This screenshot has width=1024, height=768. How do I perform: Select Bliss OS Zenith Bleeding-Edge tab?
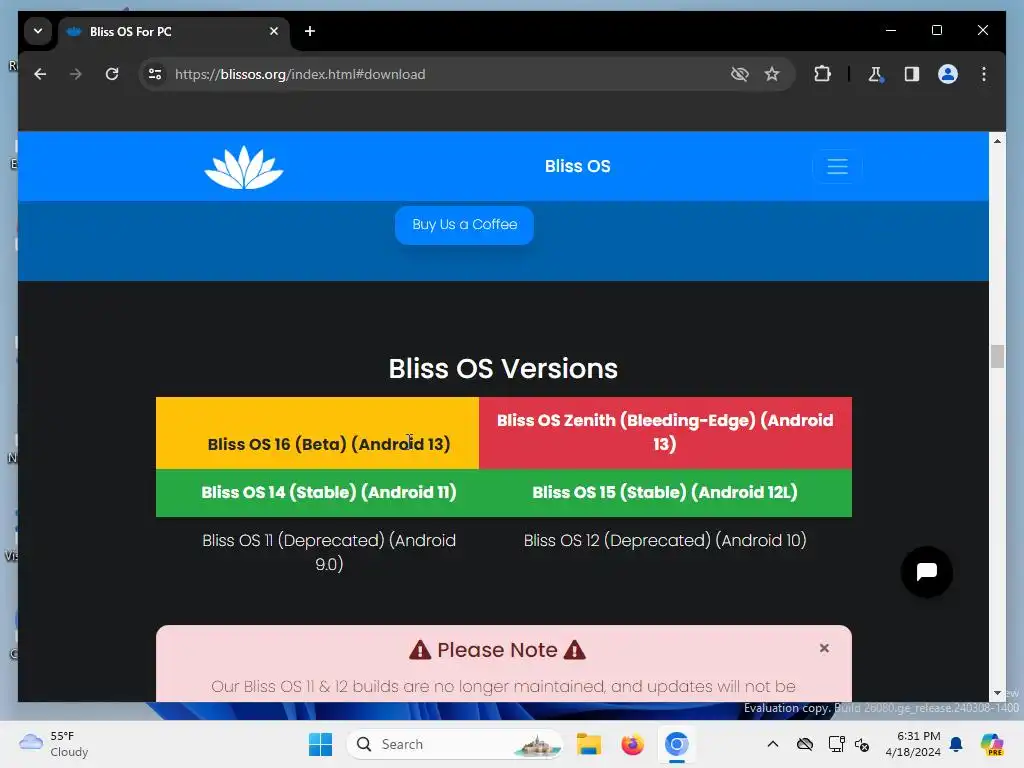click(x=665, y=432)
